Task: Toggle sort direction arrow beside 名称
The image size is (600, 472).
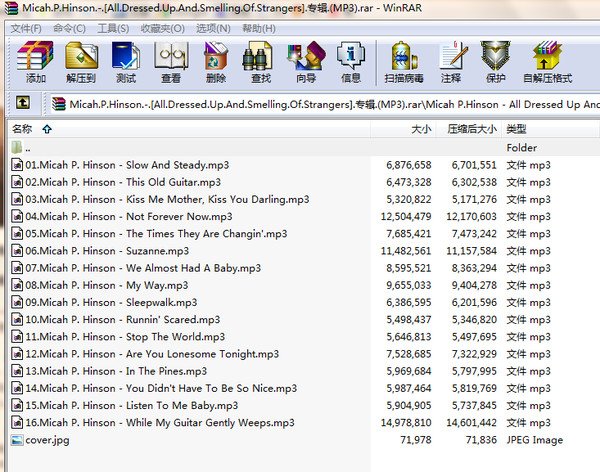Action: [47, 129]
